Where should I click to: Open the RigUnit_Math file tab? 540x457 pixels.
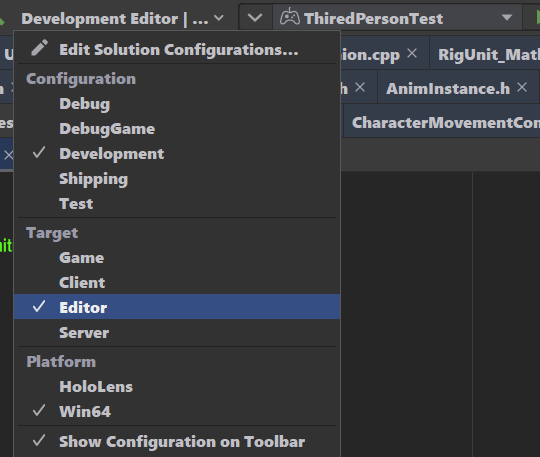pyautogui.click(x=488, y=54)
